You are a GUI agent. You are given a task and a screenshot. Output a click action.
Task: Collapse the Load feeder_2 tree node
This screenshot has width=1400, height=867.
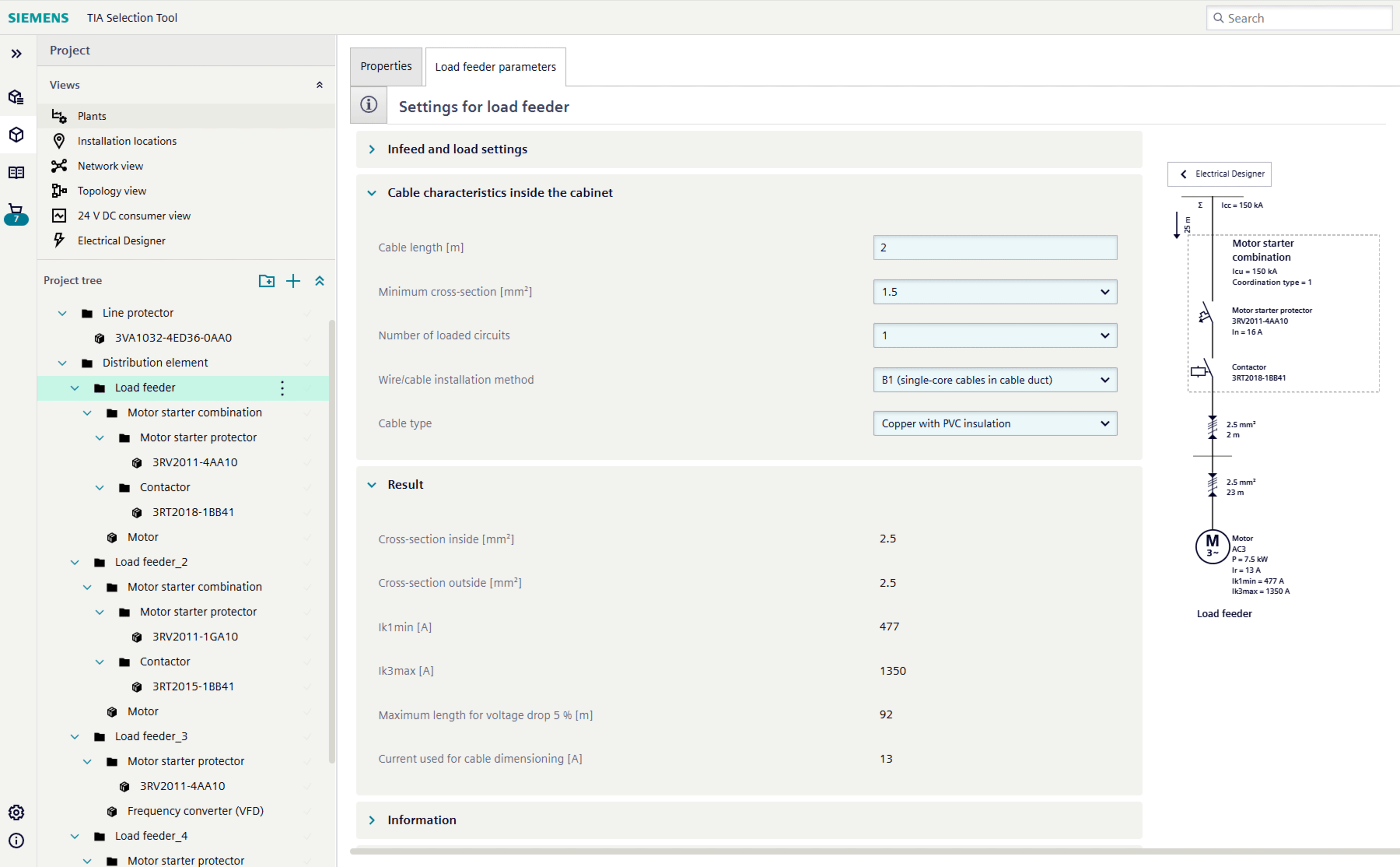click(75, 563)
